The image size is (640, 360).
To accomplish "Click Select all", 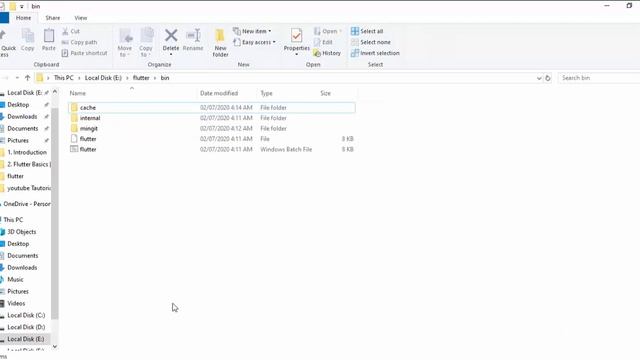I will 367,31.
